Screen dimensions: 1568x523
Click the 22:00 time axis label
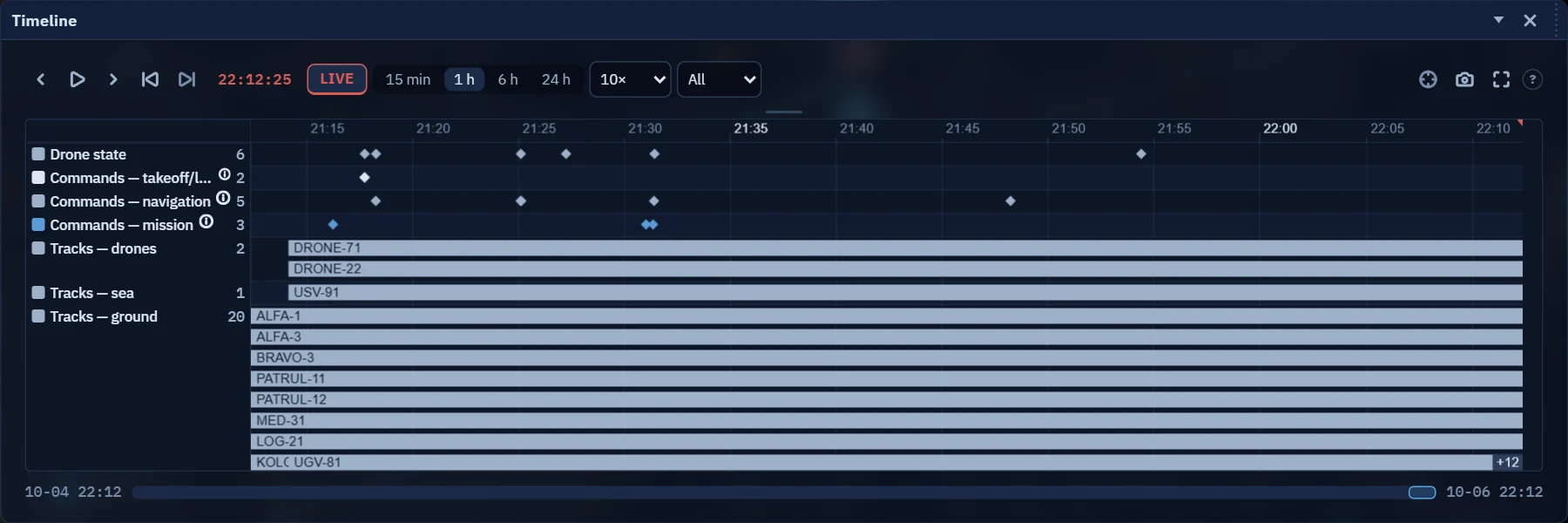coord(1281,128)
